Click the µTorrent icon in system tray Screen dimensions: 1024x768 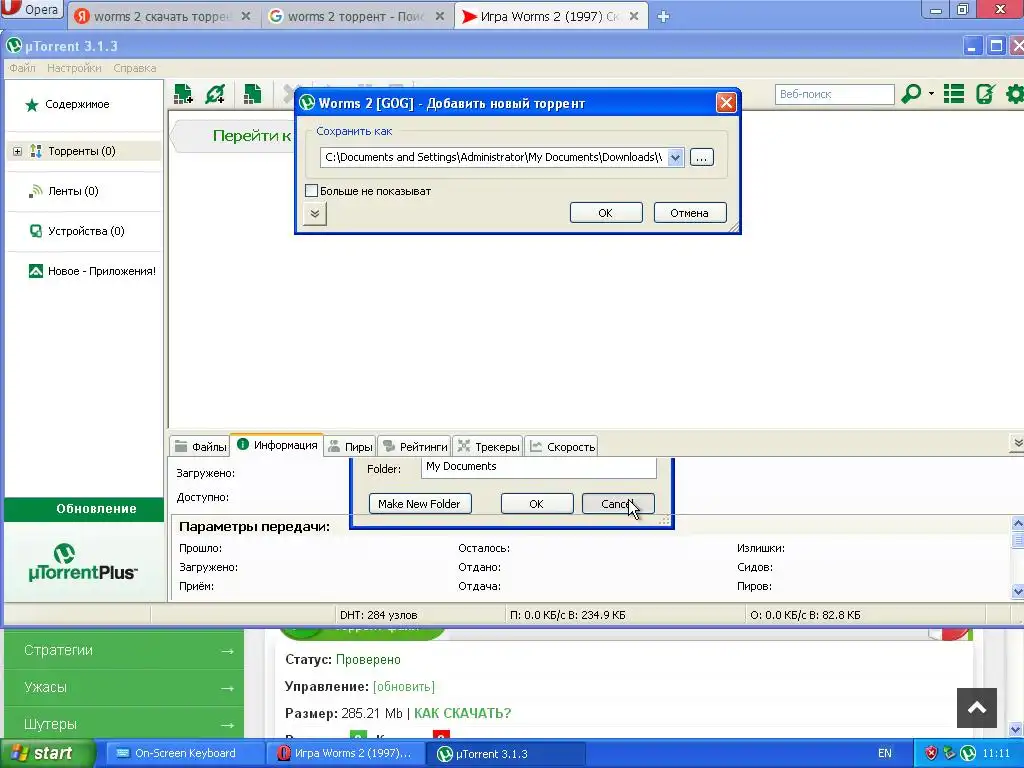[968, 754]
